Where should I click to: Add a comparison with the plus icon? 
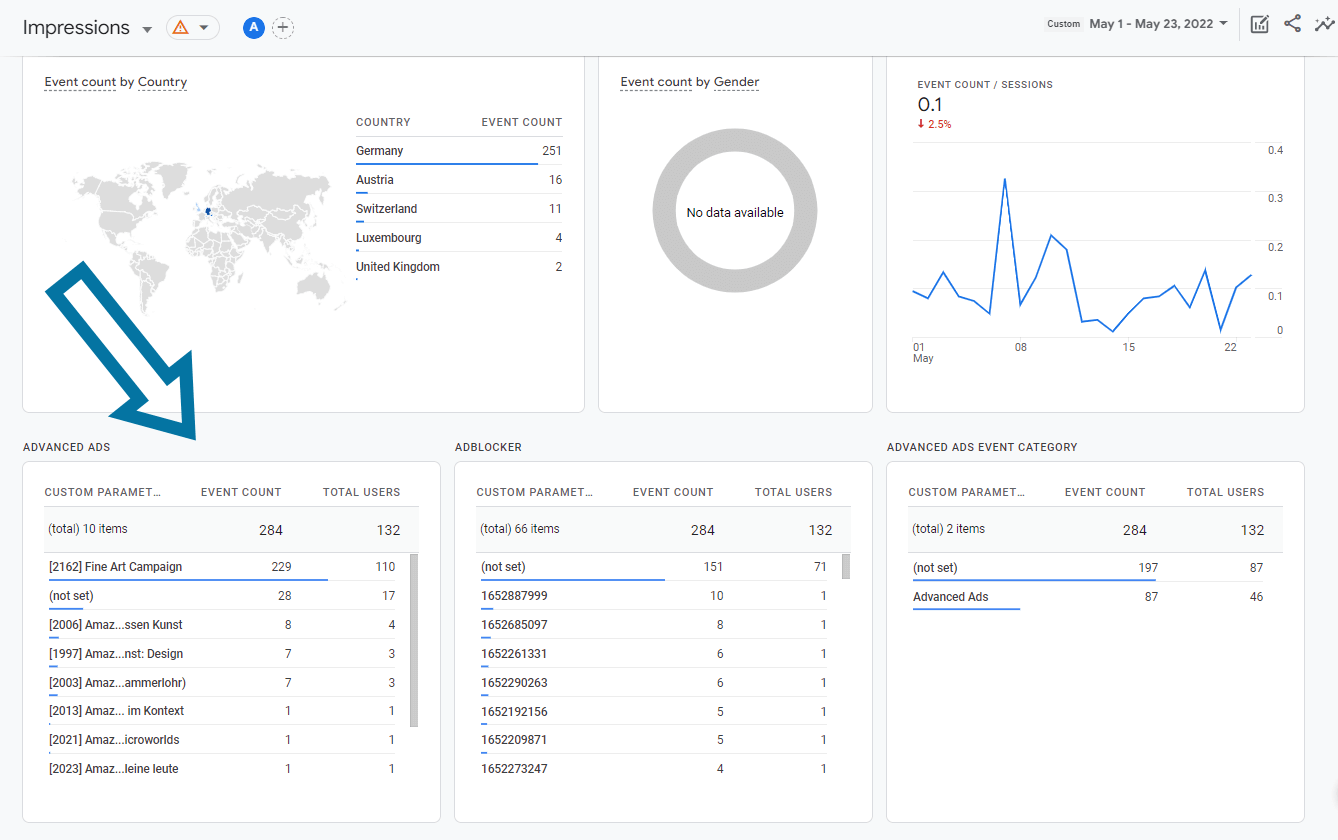point(283,28)
